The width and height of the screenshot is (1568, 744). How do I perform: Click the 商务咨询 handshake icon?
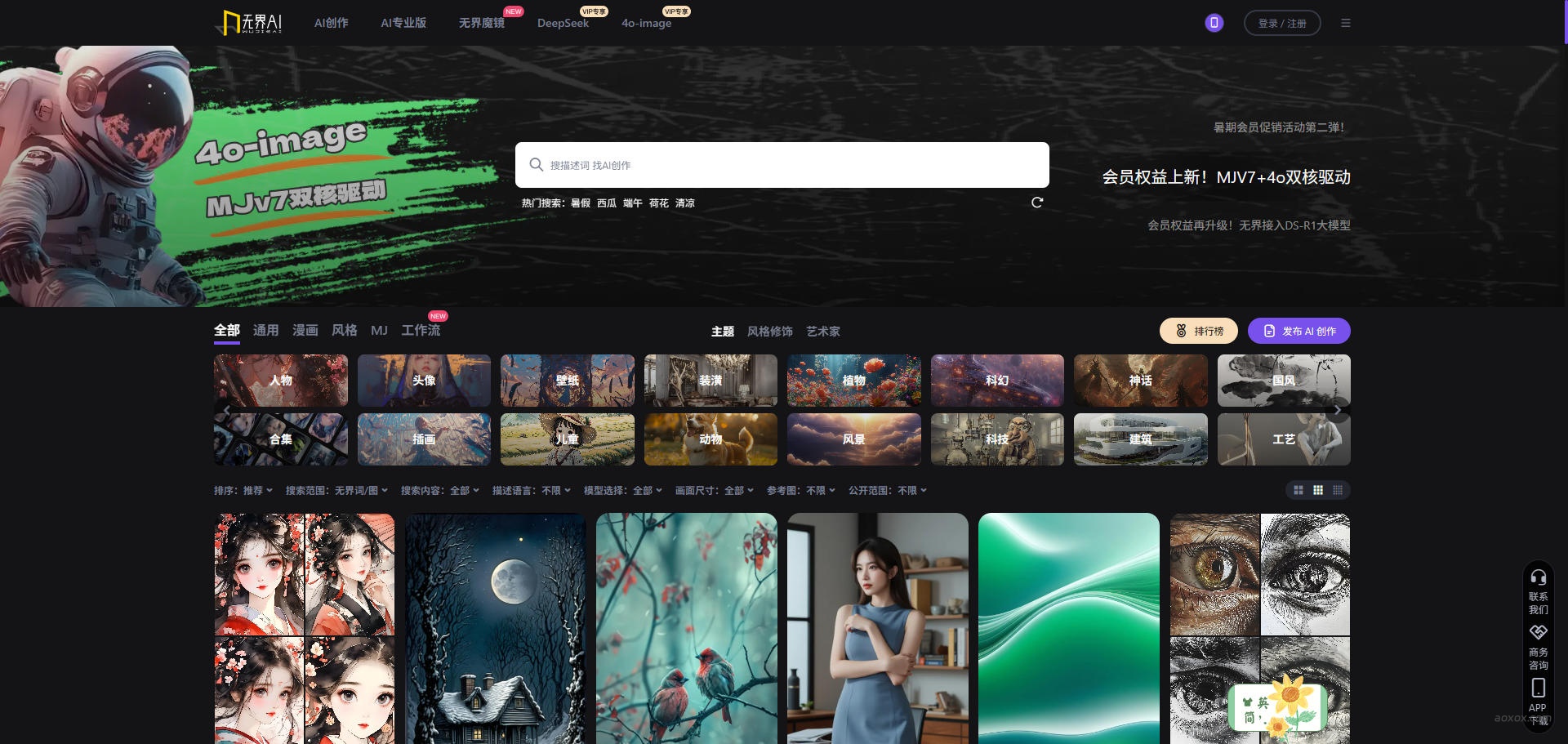click(1538, 633)
